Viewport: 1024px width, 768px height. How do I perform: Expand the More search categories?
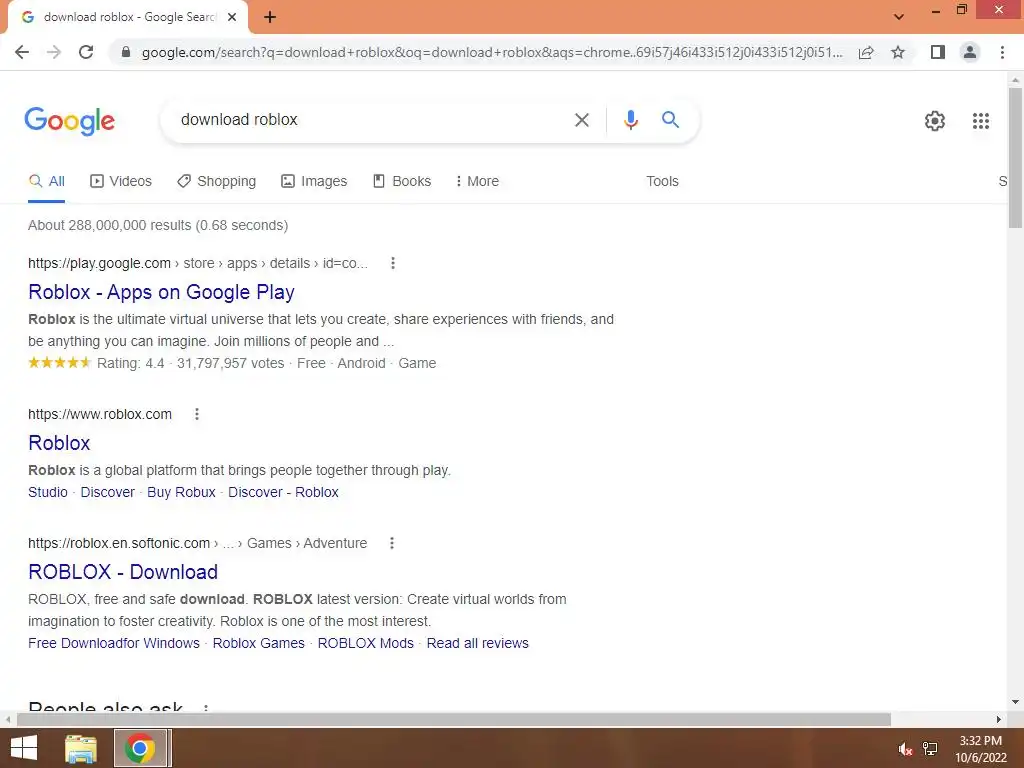(477, 182)
